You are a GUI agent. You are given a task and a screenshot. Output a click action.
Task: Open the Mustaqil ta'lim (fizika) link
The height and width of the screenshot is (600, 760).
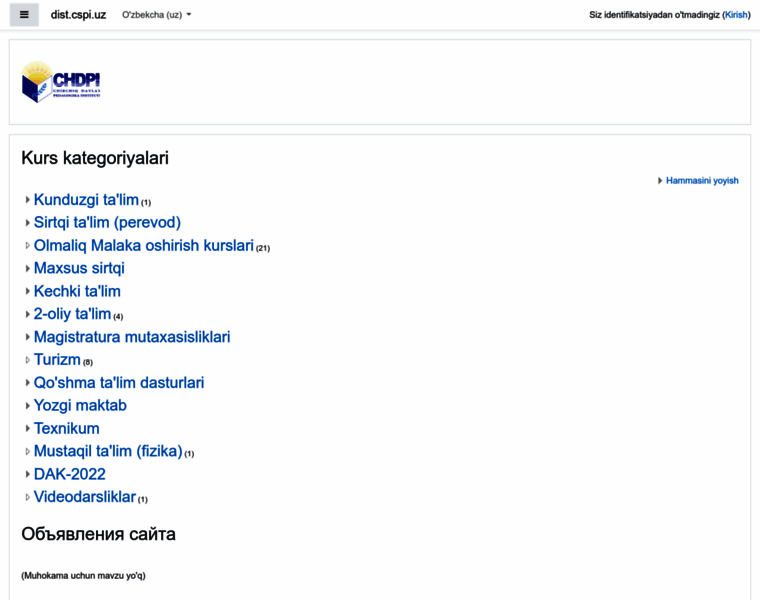coord(108,451)
